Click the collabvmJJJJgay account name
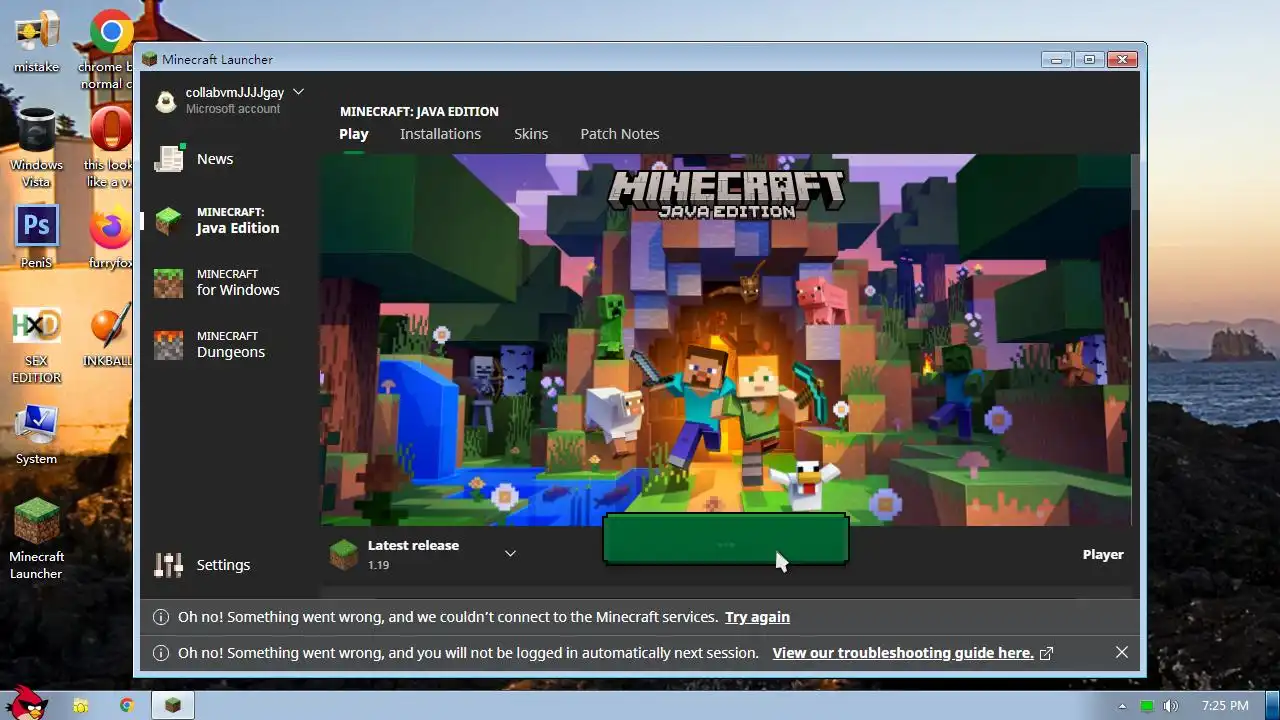 pos(235,92)
